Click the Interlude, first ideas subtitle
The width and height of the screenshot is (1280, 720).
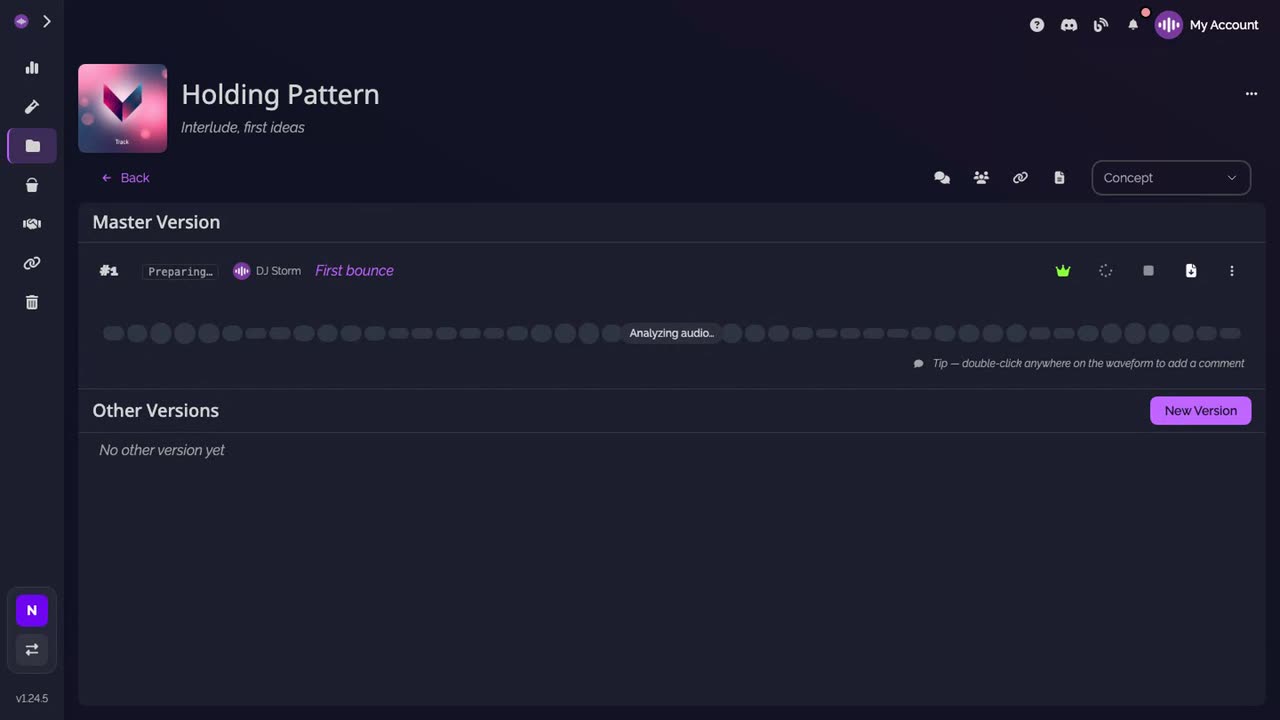243,127
